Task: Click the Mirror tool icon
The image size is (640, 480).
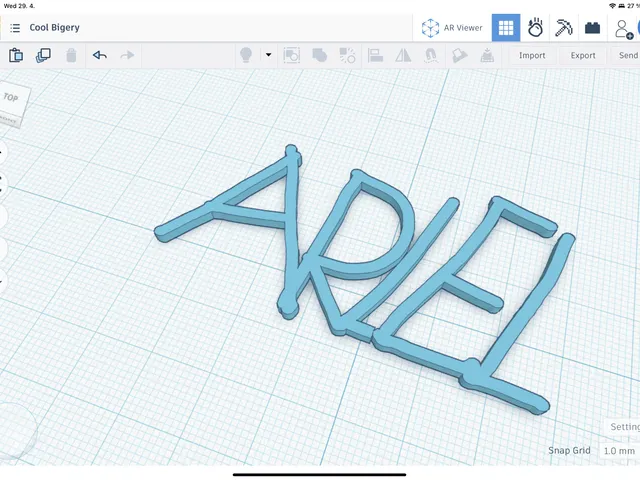Action: point(403,55)
